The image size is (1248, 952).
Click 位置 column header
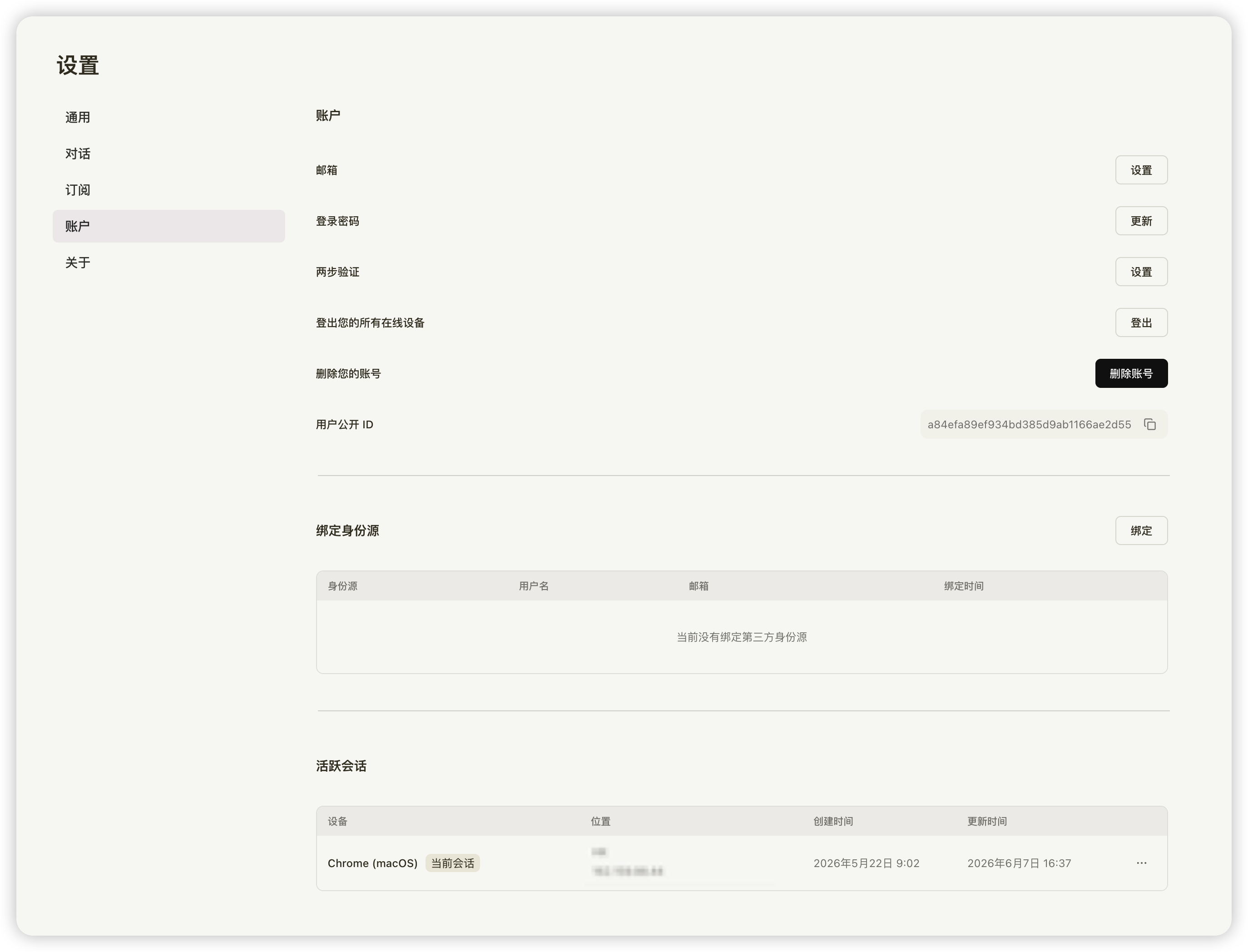[x=600, y=821]
